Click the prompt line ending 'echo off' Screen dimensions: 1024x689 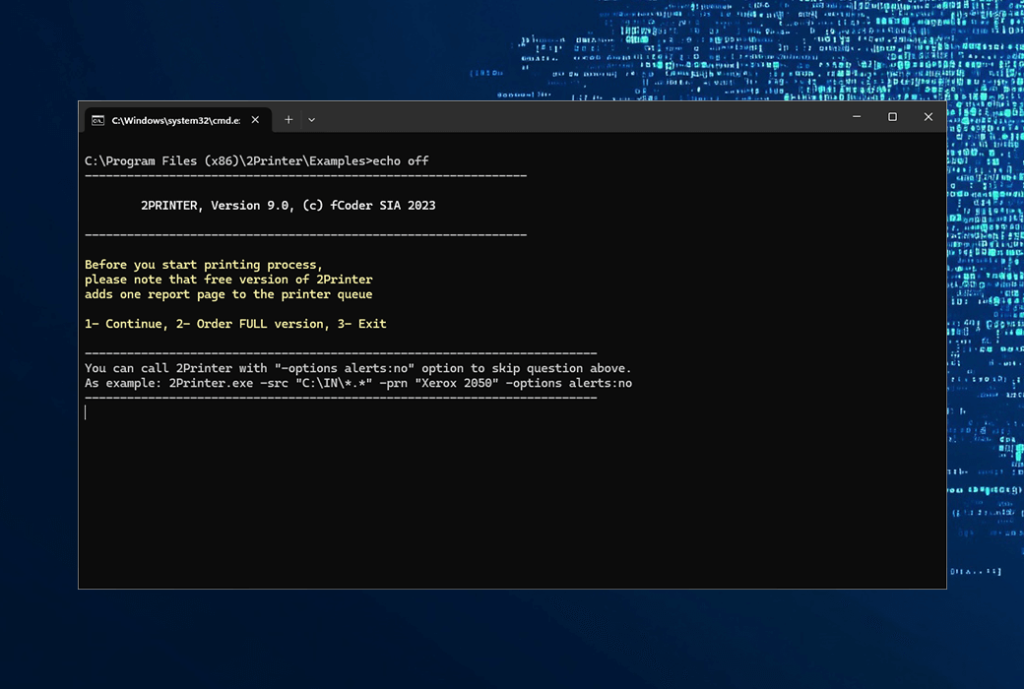(x=257, y=161)
